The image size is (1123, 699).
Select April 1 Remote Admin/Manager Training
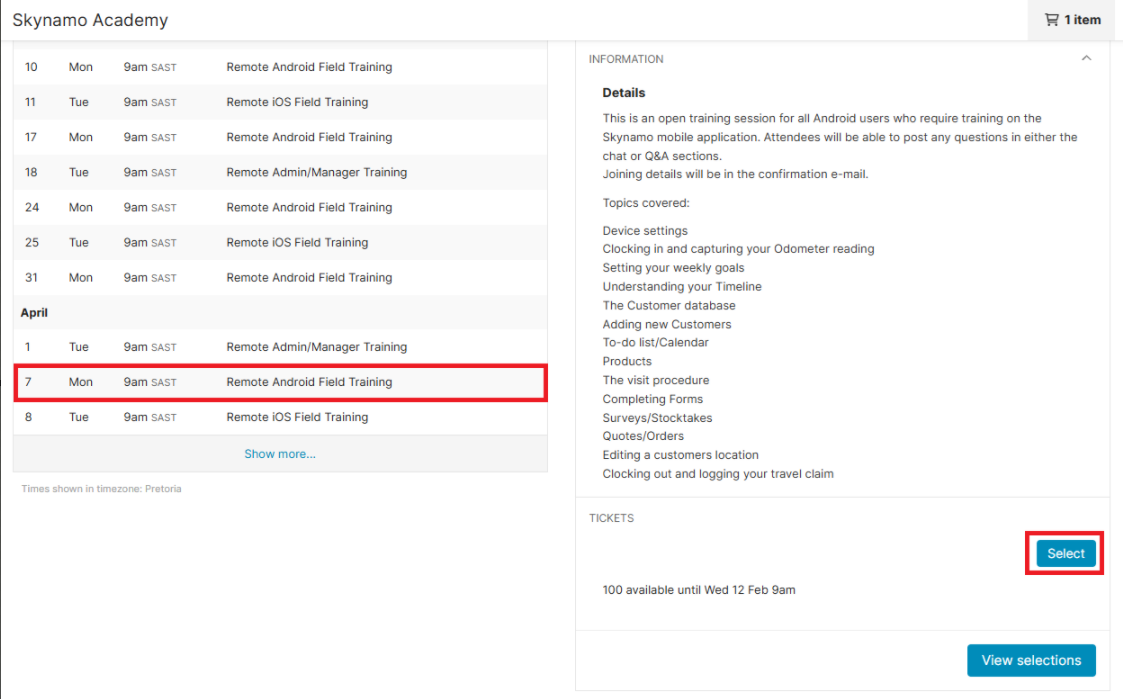[x=316, y=347]
